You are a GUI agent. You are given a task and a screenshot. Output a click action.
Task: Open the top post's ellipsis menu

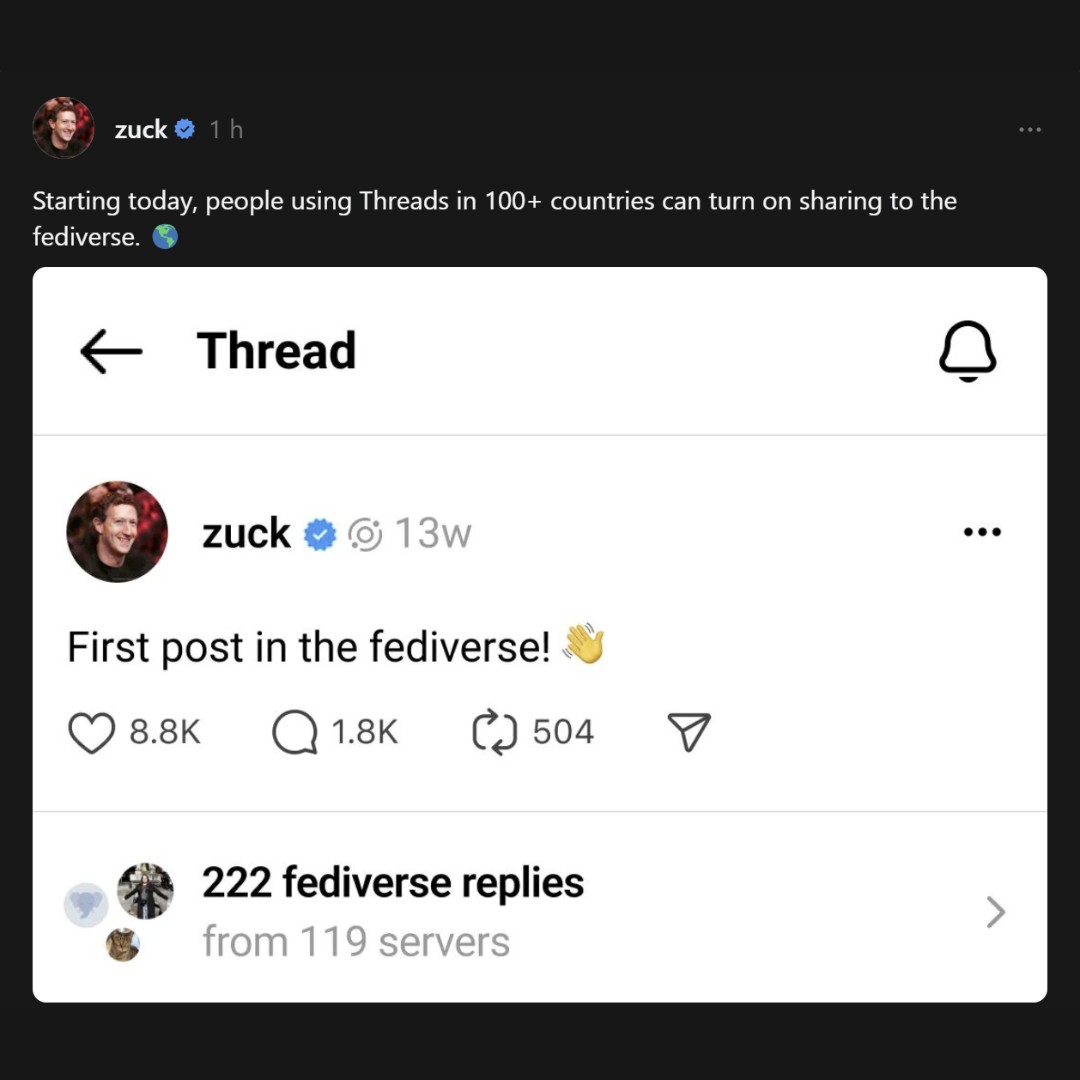click(x=1029, y=129)
